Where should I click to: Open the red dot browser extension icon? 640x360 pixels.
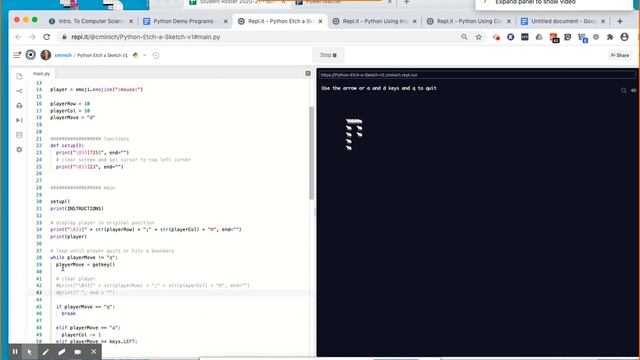[496, 37]
